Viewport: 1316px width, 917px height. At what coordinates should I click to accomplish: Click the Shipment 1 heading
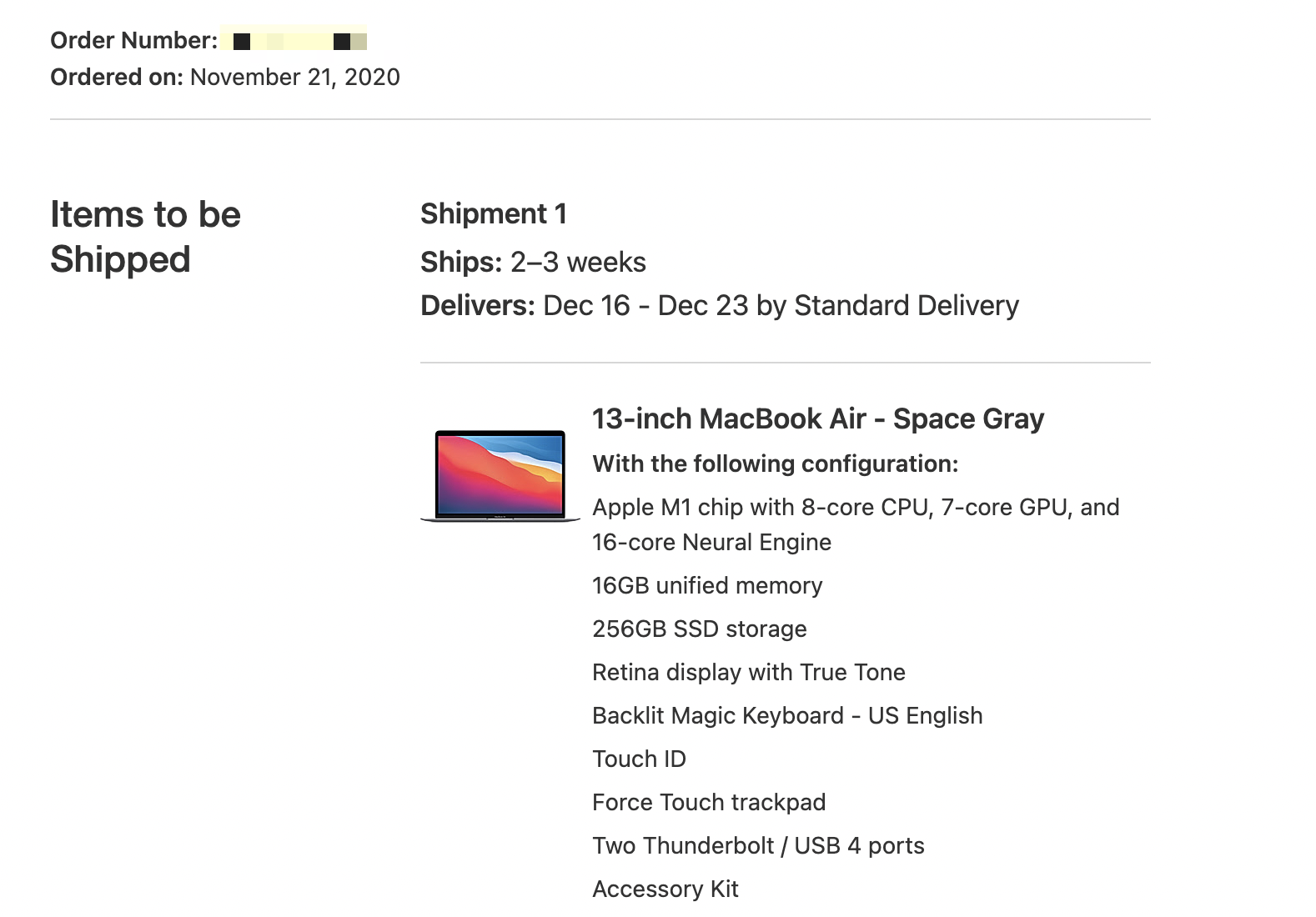pos(493,213)
